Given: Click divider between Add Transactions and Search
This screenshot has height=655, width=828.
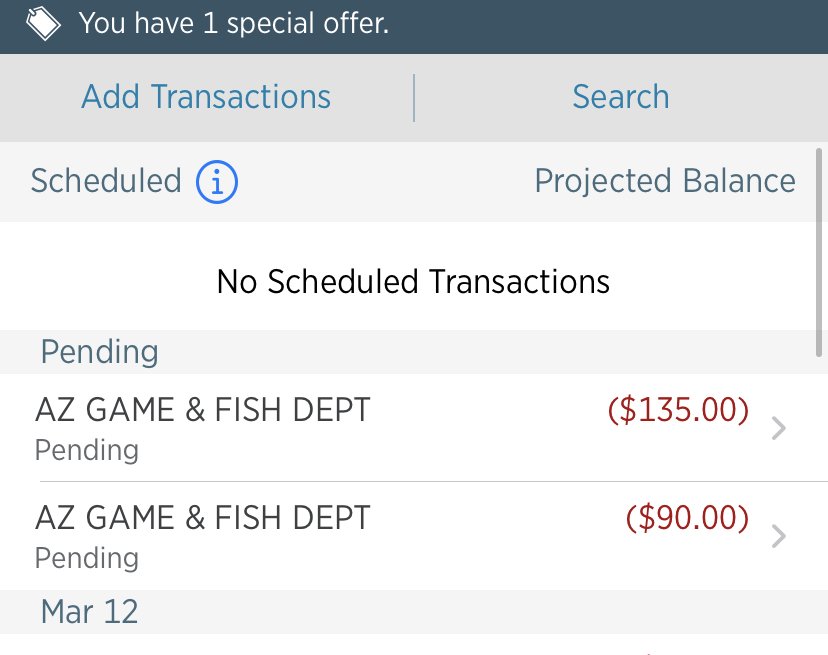Looking at the screenshot, I should point(414,98).
